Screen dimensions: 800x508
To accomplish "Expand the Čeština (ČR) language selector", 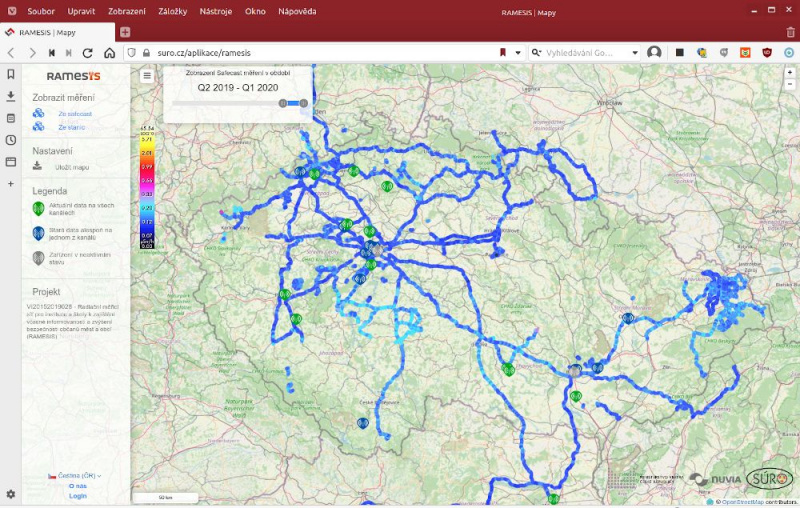I will click(x=76, y=476).
